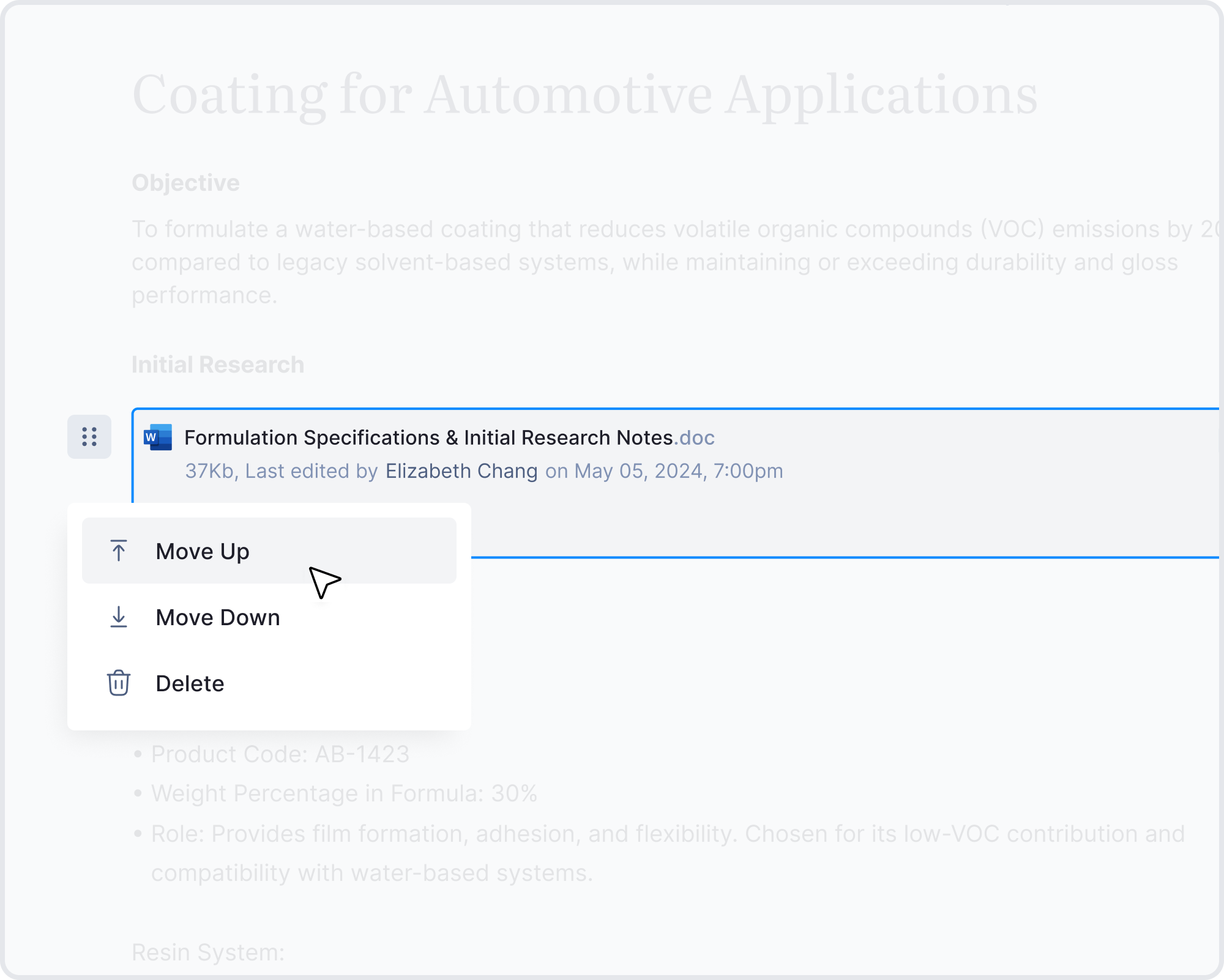The height and width of the screenshot is (980, 1224).
Task: Click the Word document file icon
Action: click(x=158, y=437)
